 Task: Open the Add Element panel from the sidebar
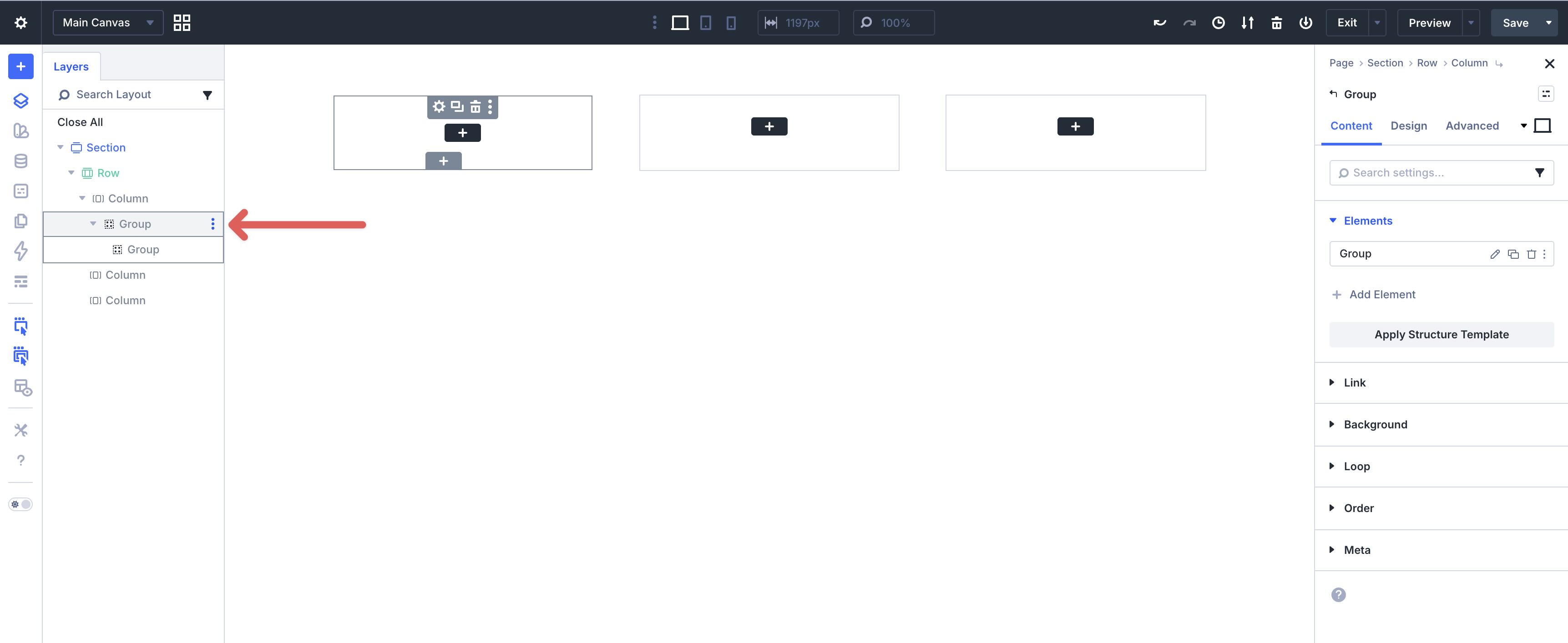[20, 66]
